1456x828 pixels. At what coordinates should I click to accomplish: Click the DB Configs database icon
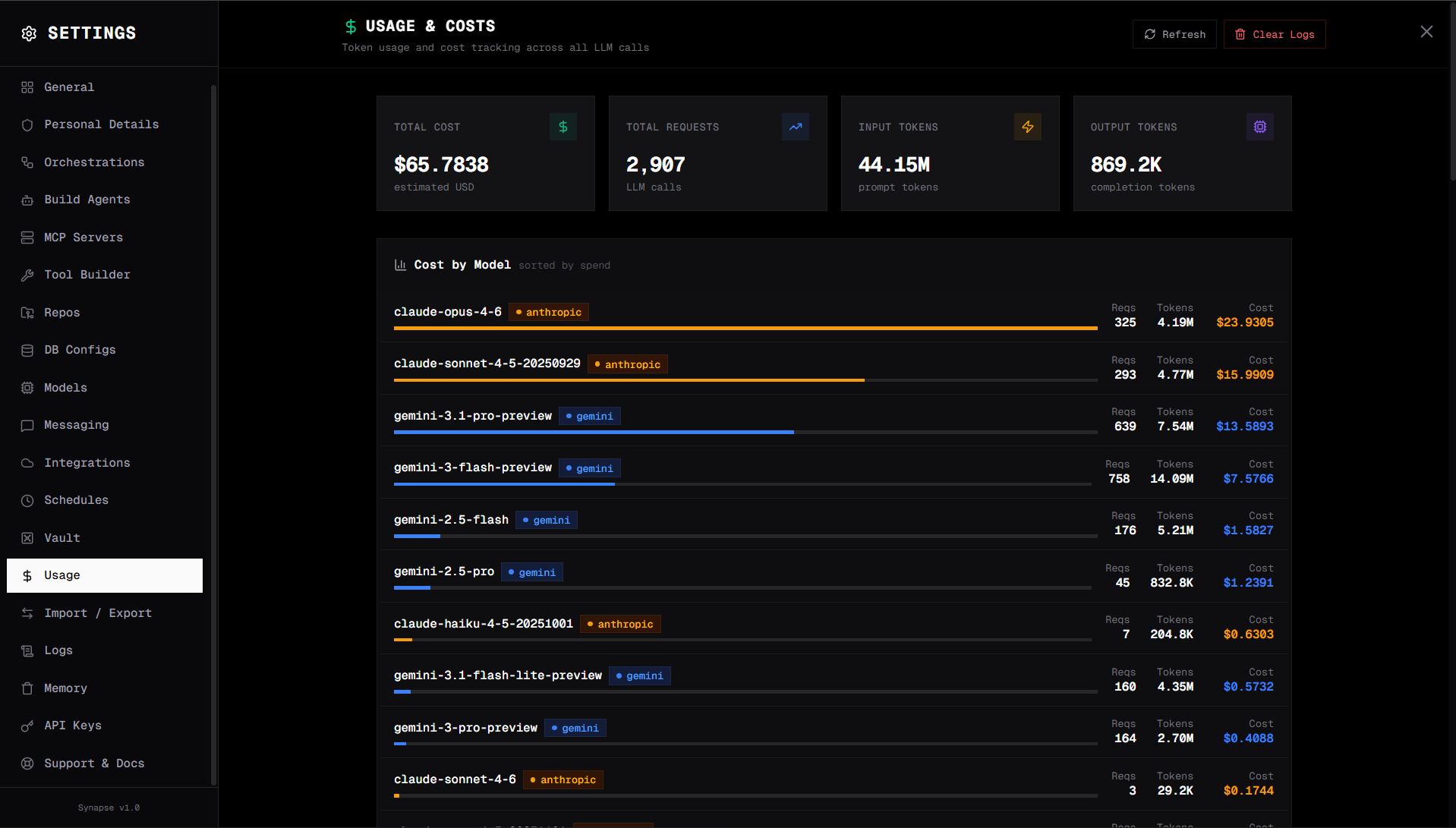point(27,351)
